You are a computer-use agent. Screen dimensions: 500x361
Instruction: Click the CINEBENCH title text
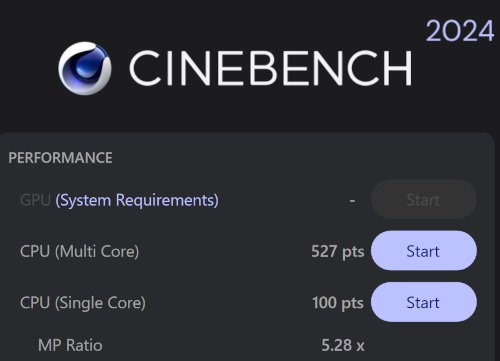(x=271, y=68)
